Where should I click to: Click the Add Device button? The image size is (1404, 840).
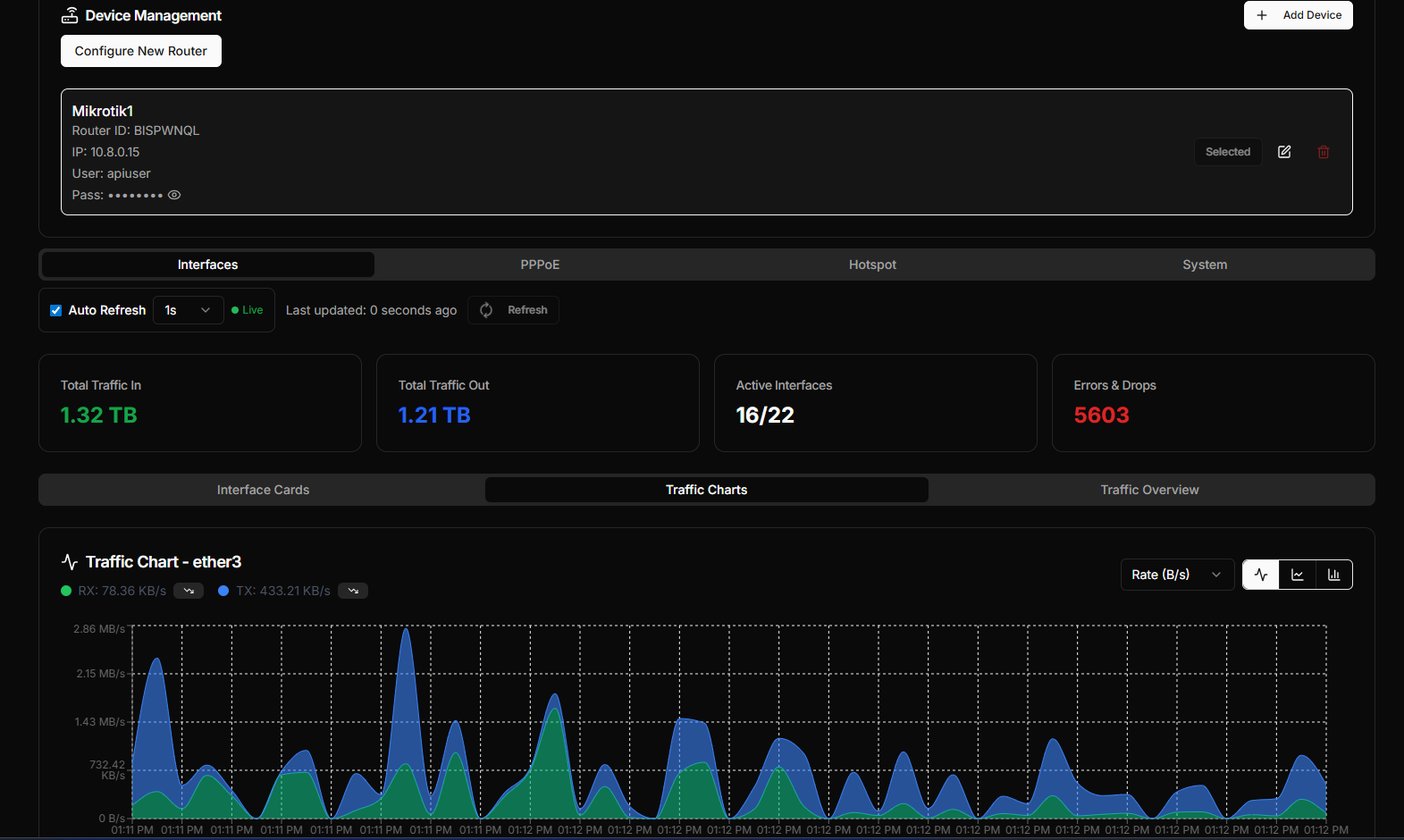[1298, 15]
